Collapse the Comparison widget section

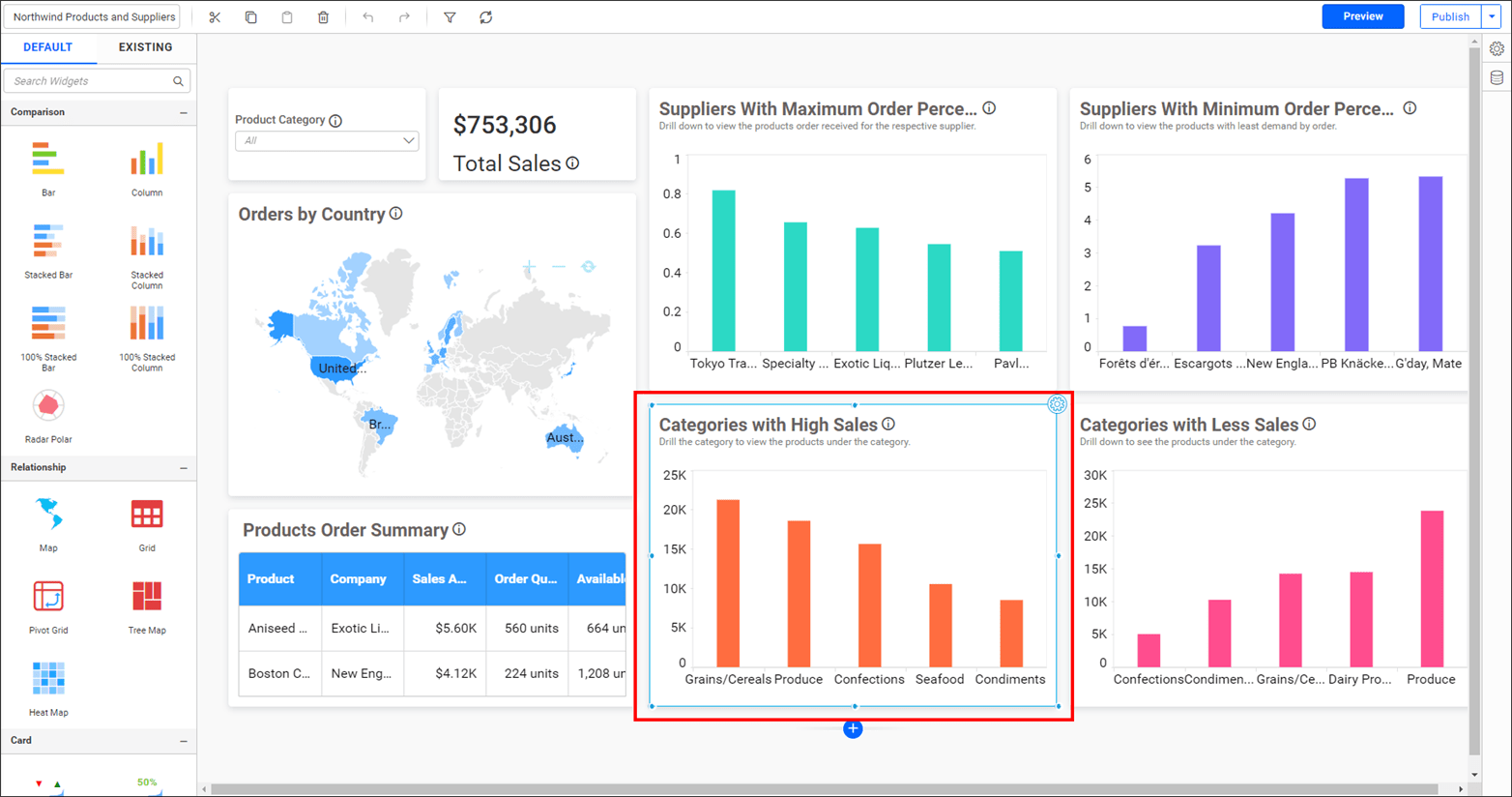coord(184,113)
